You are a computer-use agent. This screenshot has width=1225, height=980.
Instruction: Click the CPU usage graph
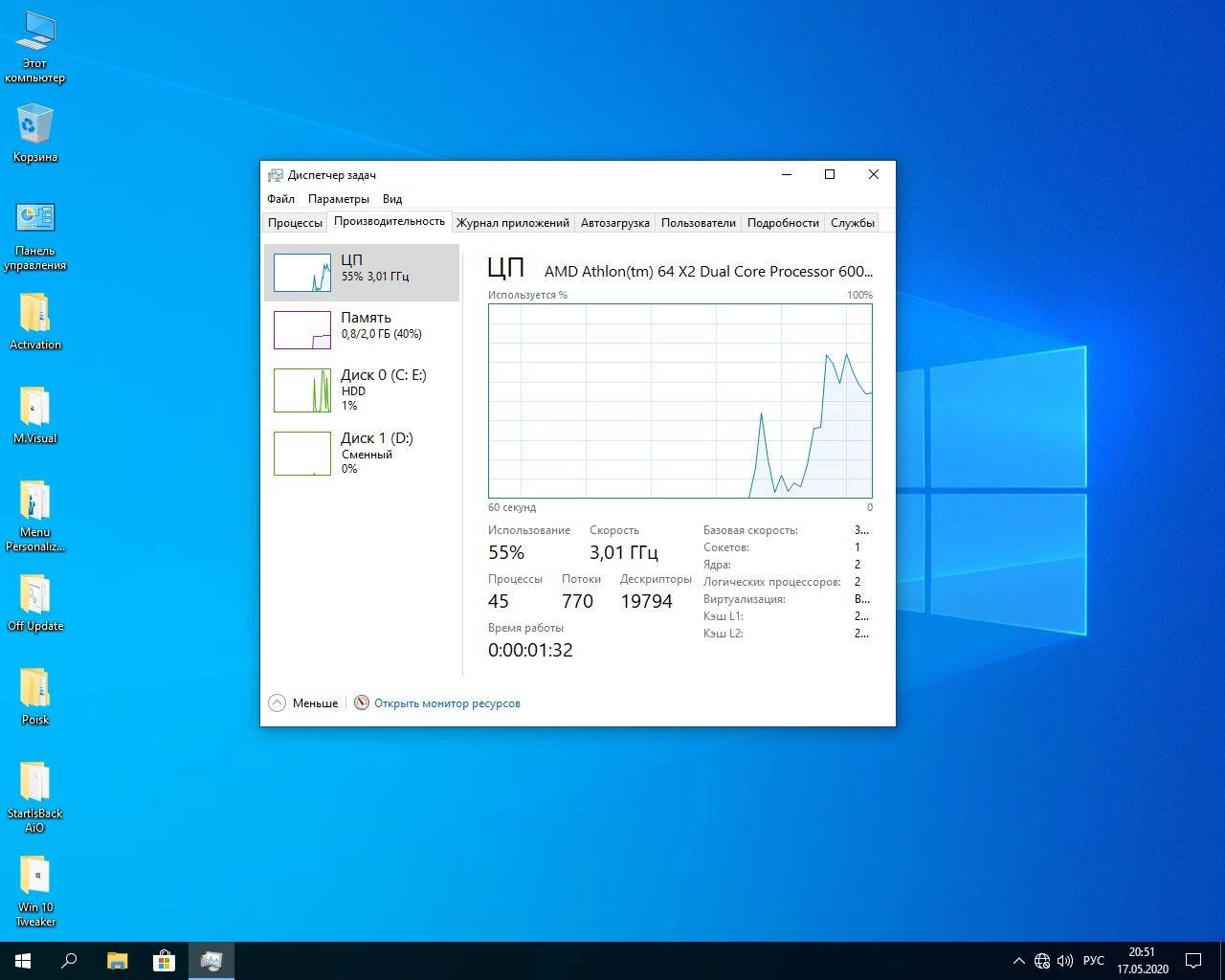[x=680, y=401]
